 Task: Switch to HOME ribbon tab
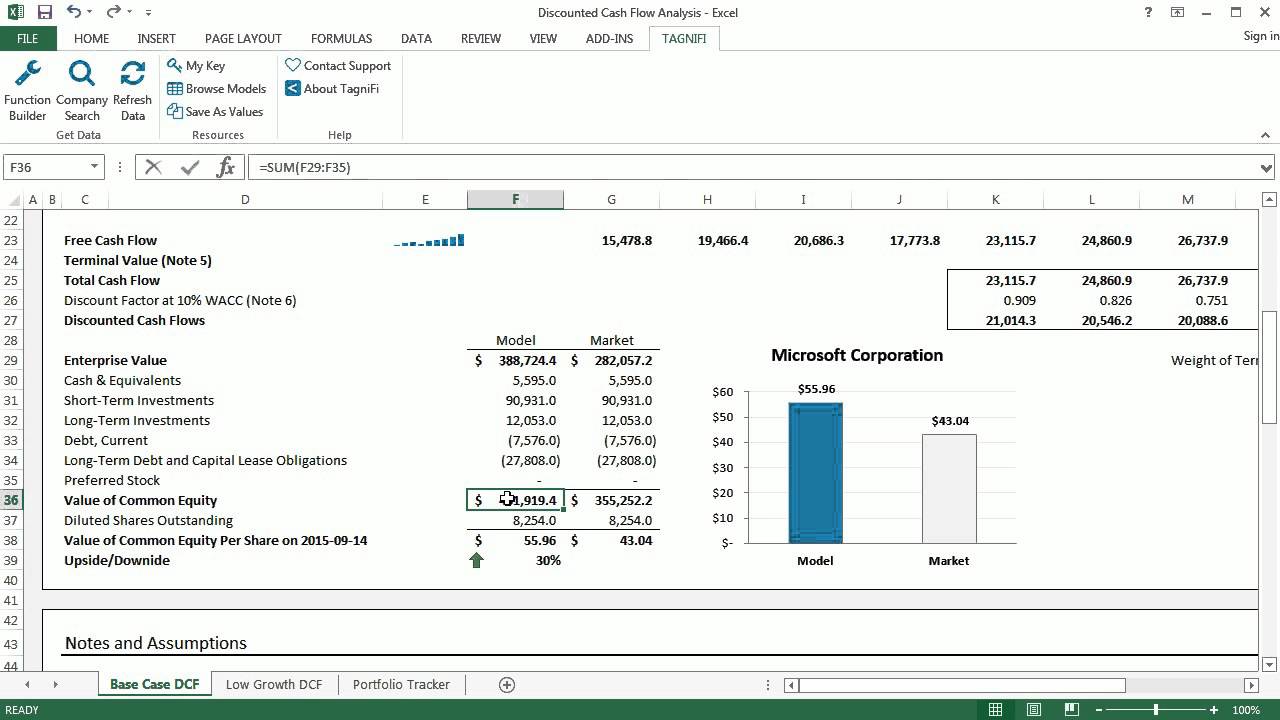(91, 38)
